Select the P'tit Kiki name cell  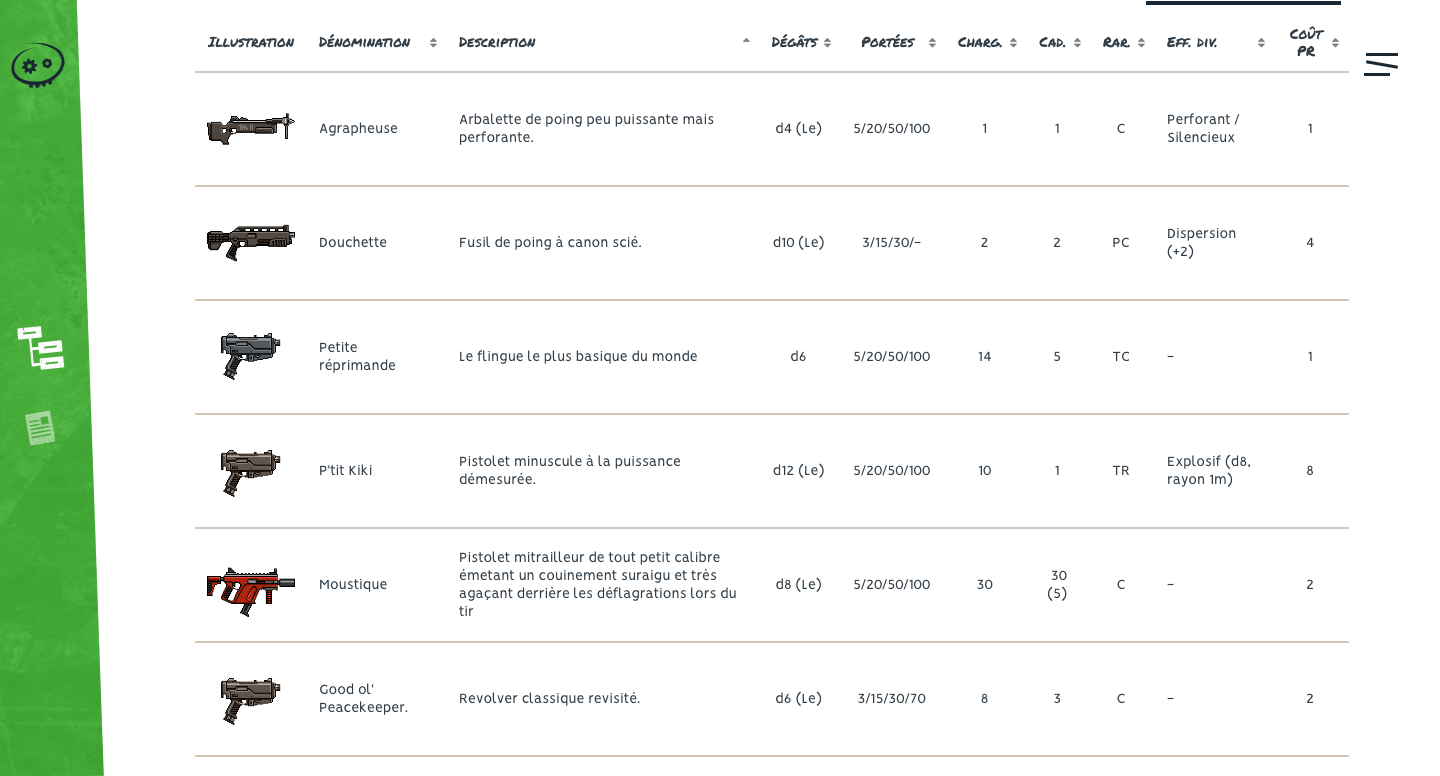coord(346,471)
